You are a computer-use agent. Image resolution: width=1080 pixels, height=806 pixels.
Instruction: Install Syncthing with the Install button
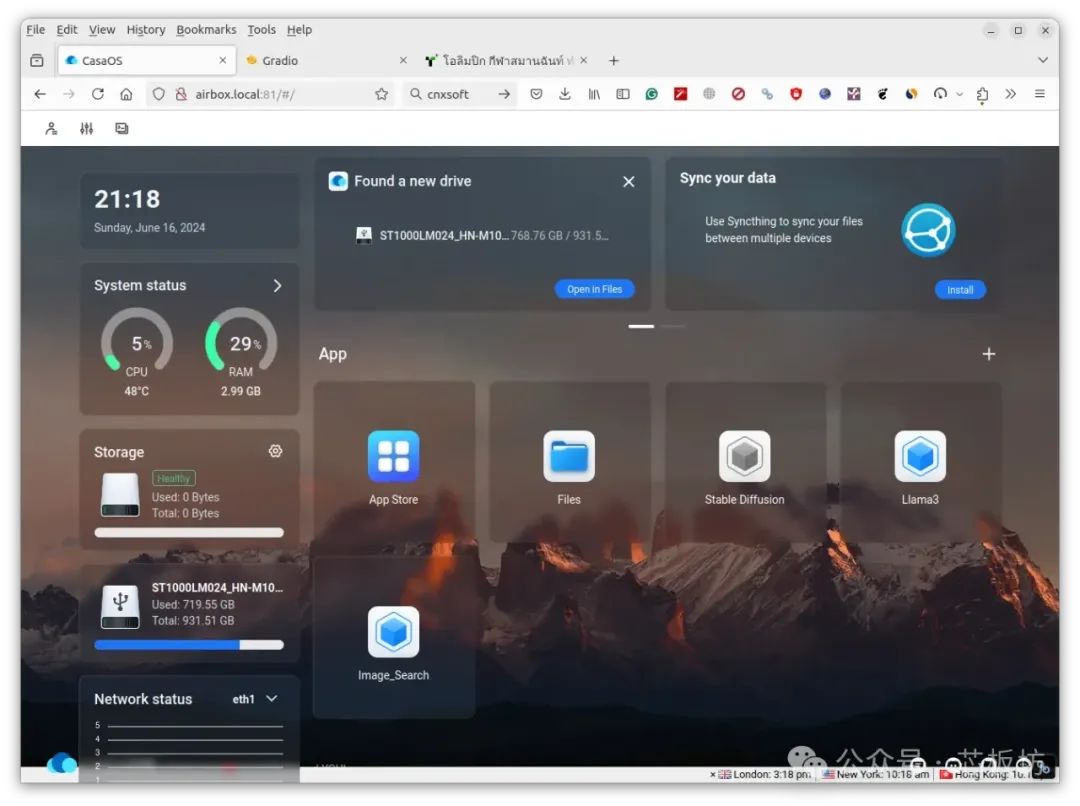tap(960, 290)
